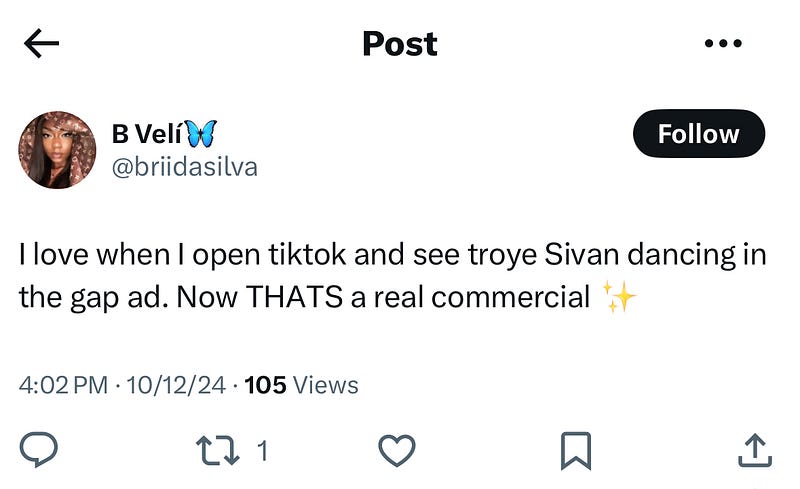Click the repost count number 1

(x=262, y=452)
